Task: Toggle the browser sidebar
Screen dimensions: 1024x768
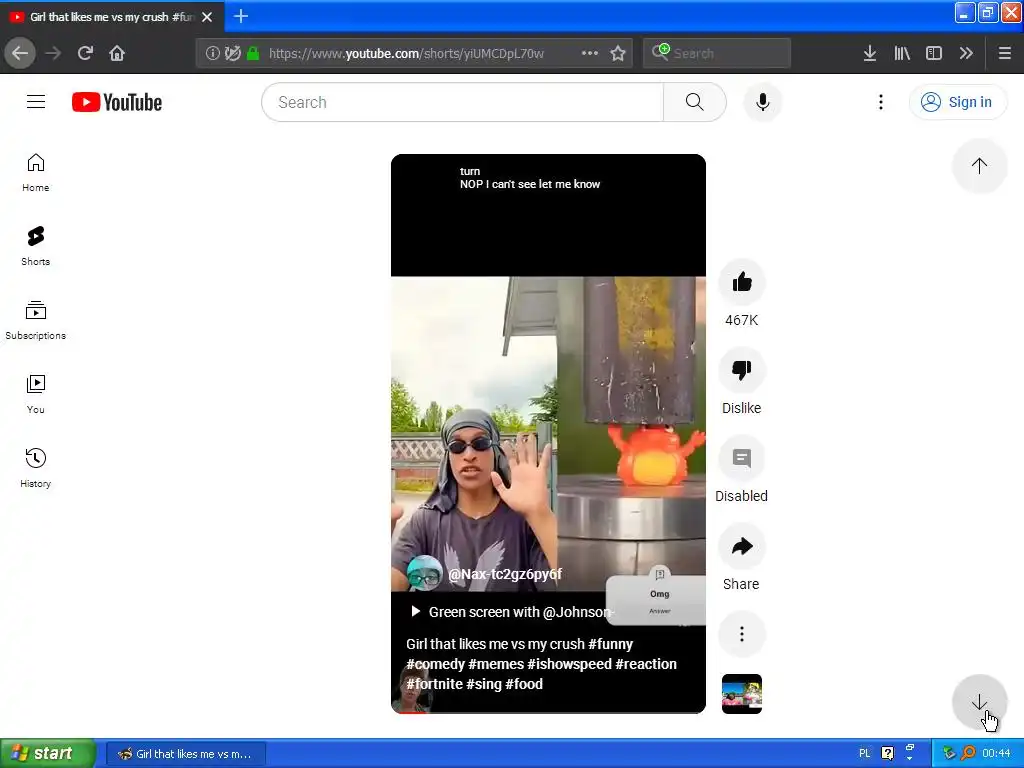Action: tap(934, 53)
